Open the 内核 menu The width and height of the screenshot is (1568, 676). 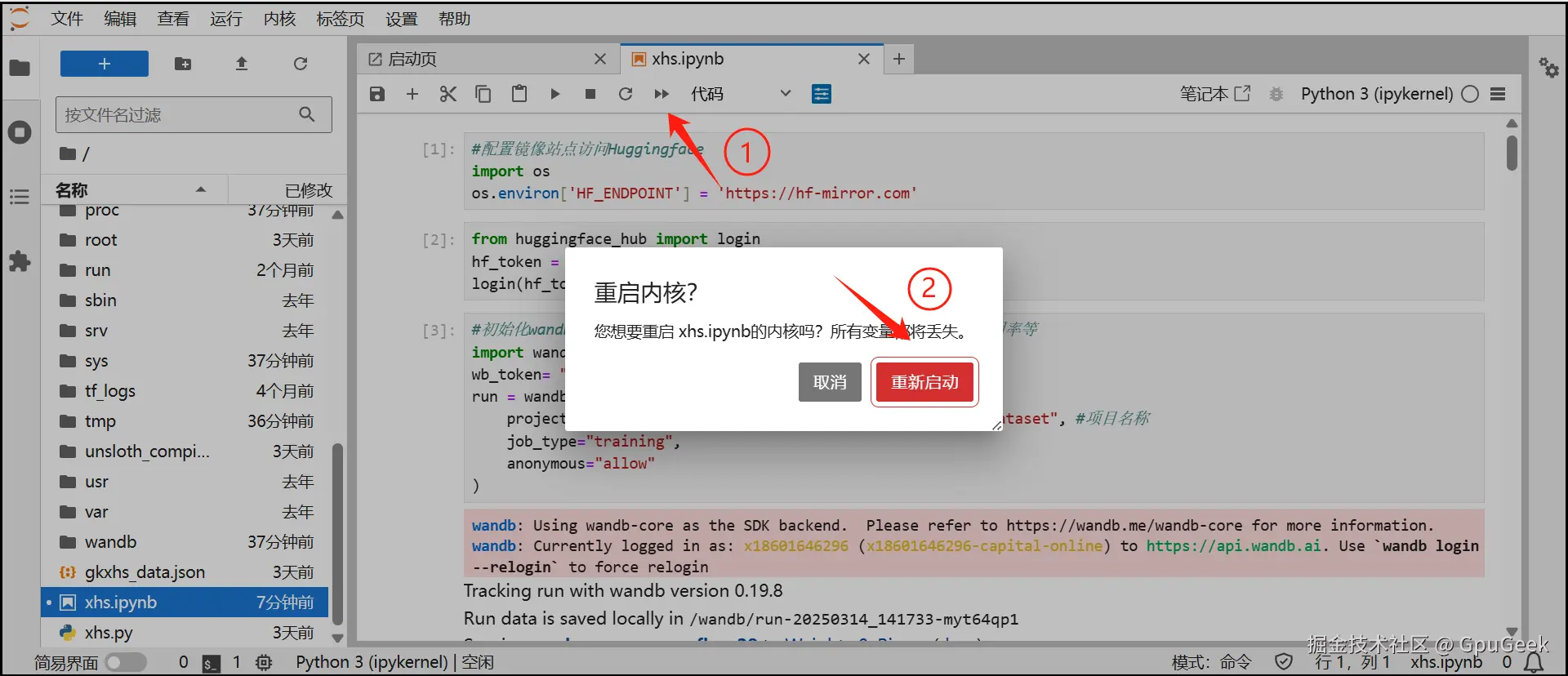[x=279, y=19]
